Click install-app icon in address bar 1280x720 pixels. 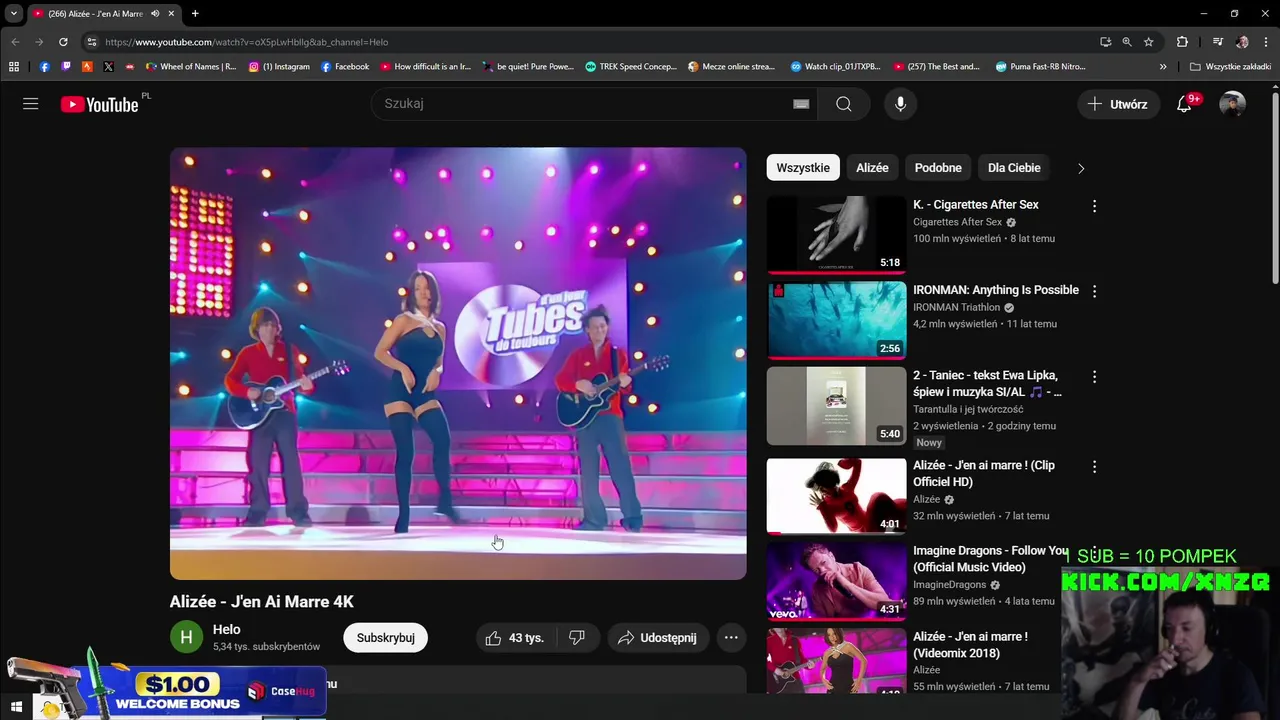[x=1105, y=42]
